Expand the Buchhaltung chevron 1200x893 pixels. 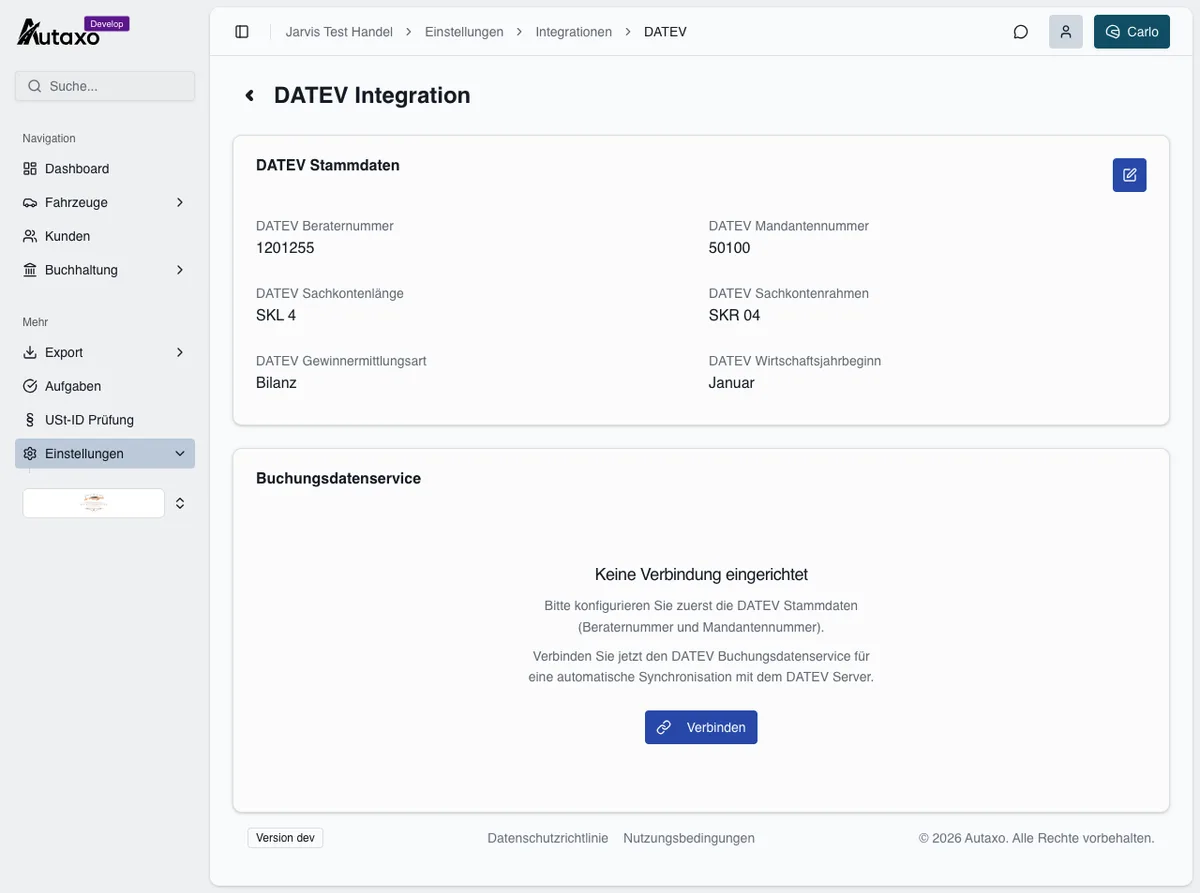[x=180, y=270]
